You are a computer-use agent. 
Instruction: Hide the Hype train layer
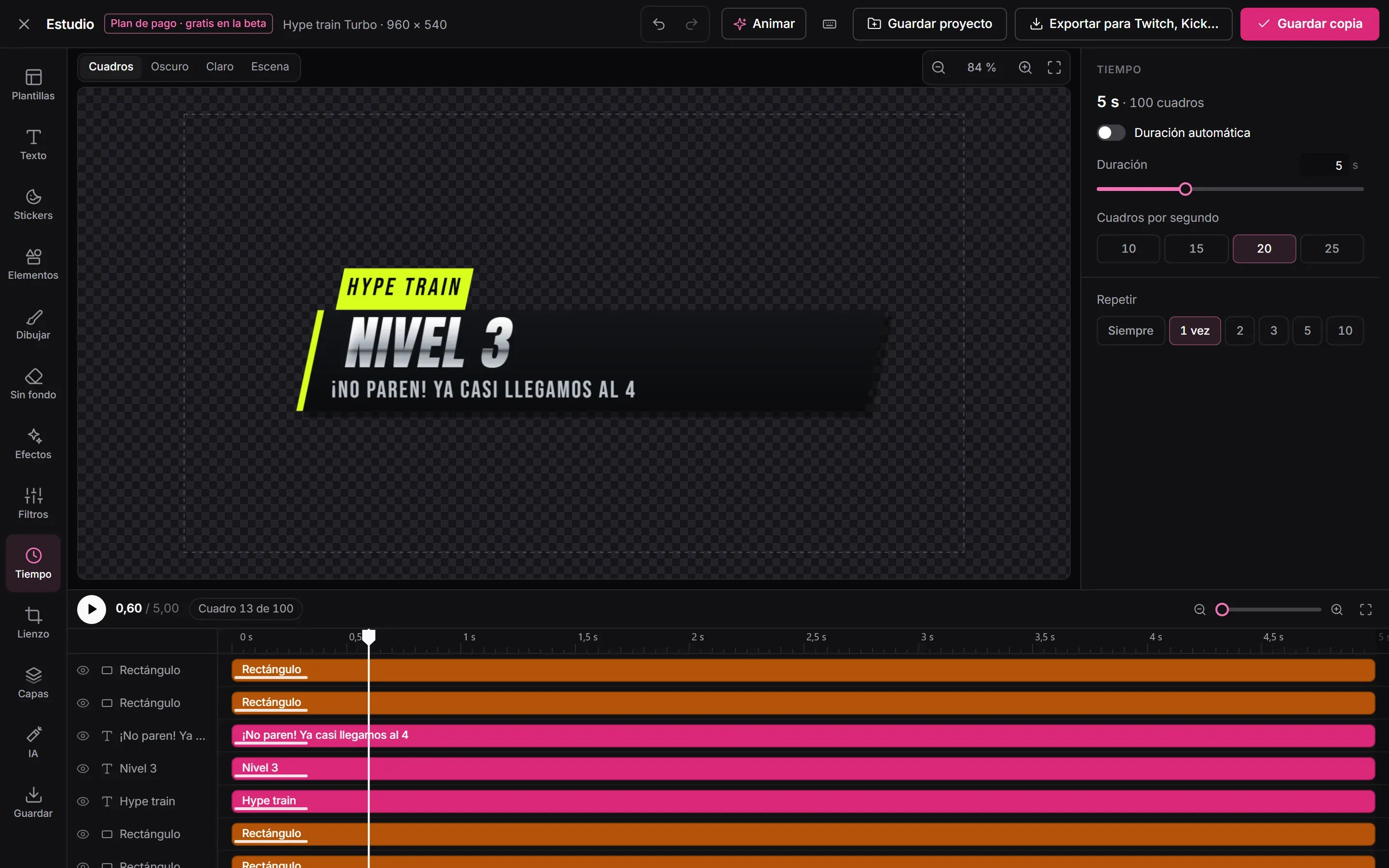pyautogui.click(x=83, y=801)
